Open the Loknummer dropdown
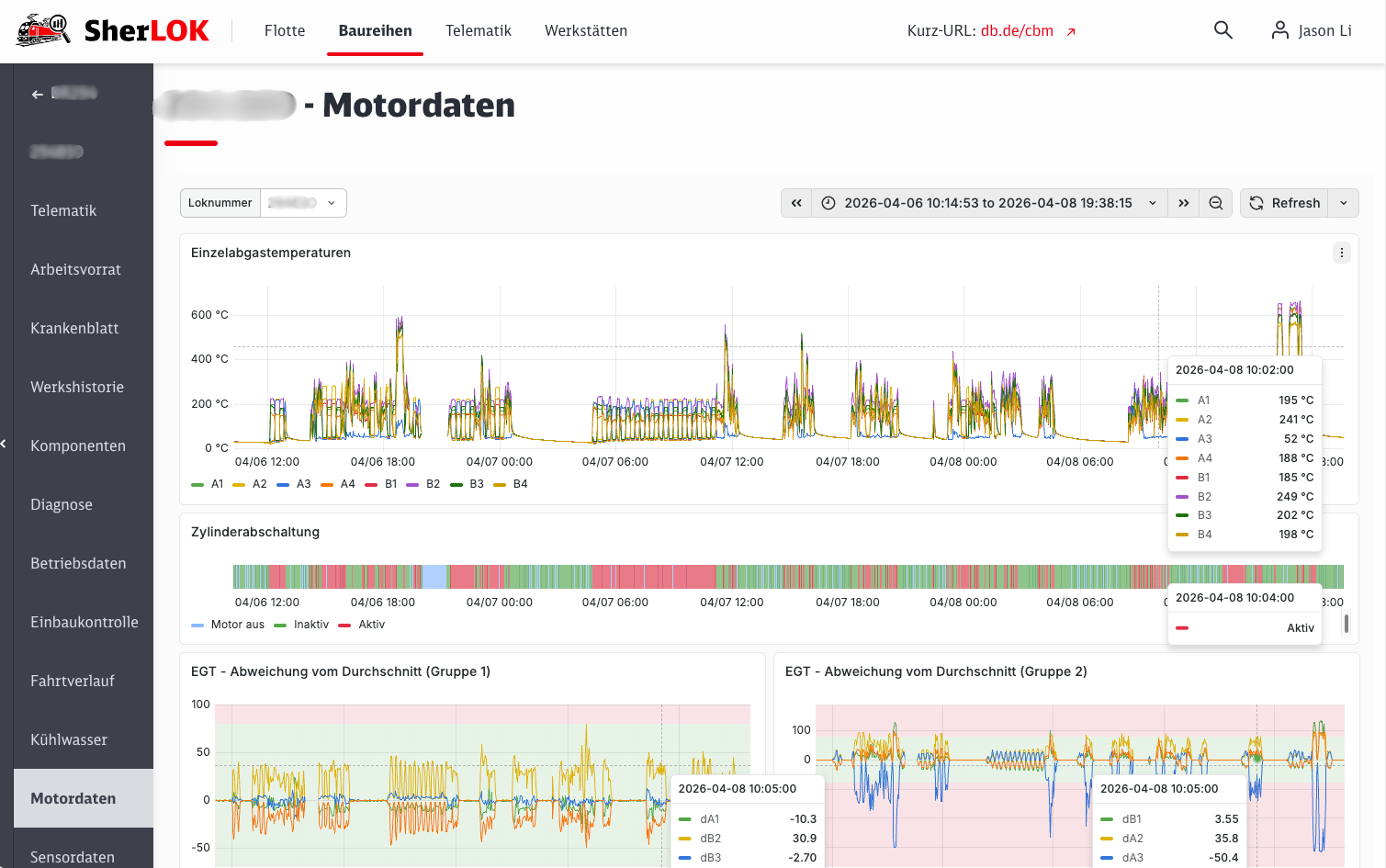This screenshot has width=1386, height=868. point(303,203)
